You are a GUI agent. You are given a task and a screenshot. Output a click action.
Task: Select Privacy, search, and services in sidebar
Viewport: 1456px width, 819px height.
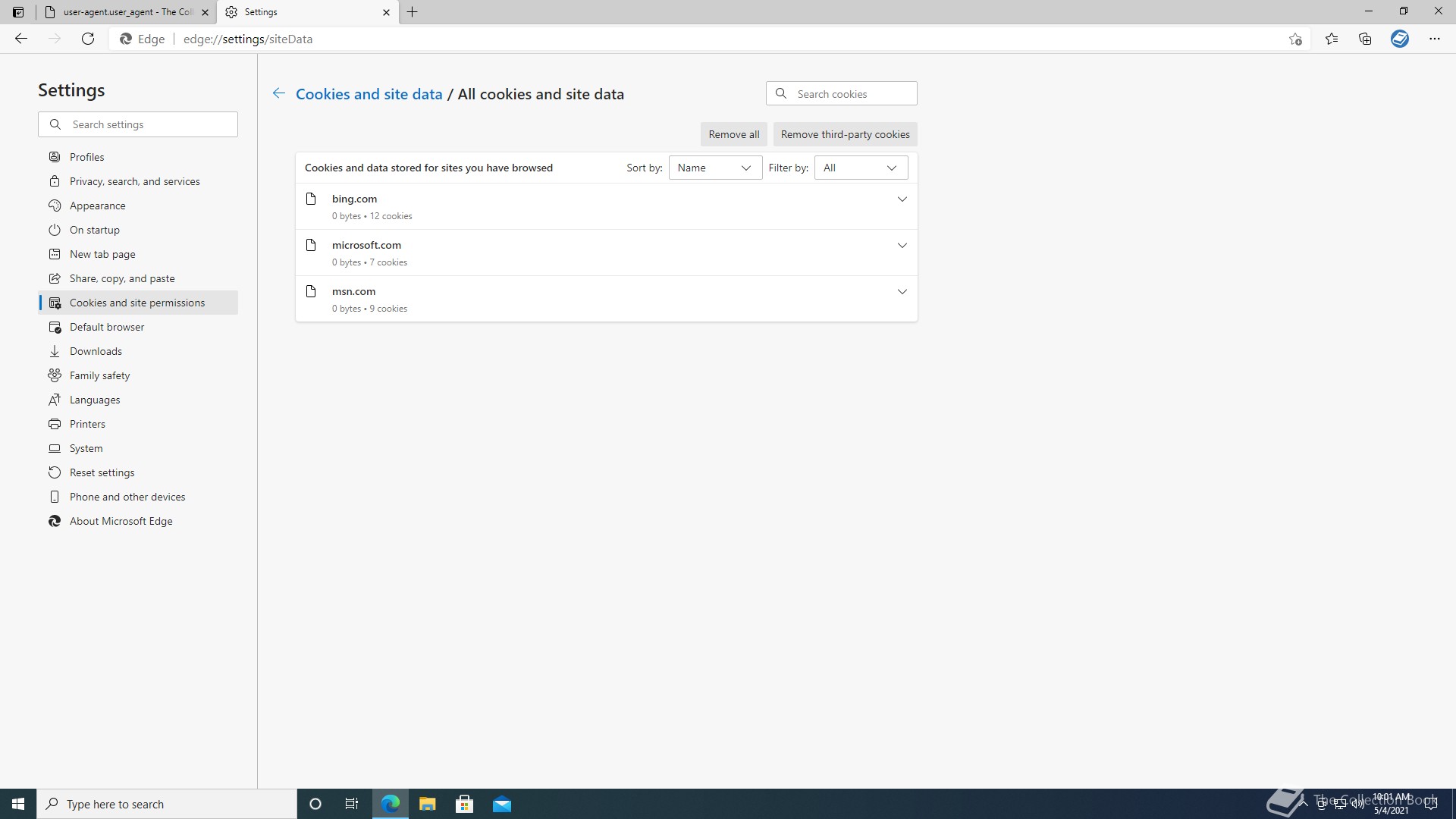[135, 181]
